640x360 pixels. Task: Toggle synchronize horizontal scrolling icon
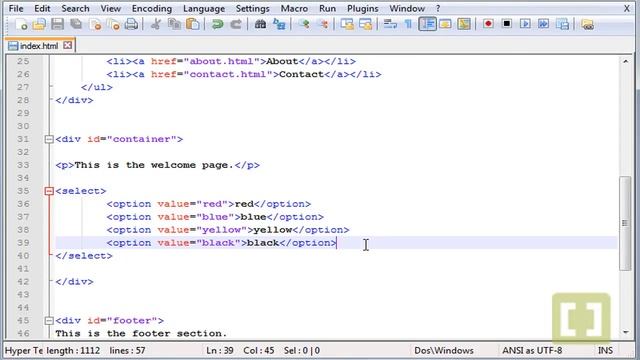click(366, 24)
